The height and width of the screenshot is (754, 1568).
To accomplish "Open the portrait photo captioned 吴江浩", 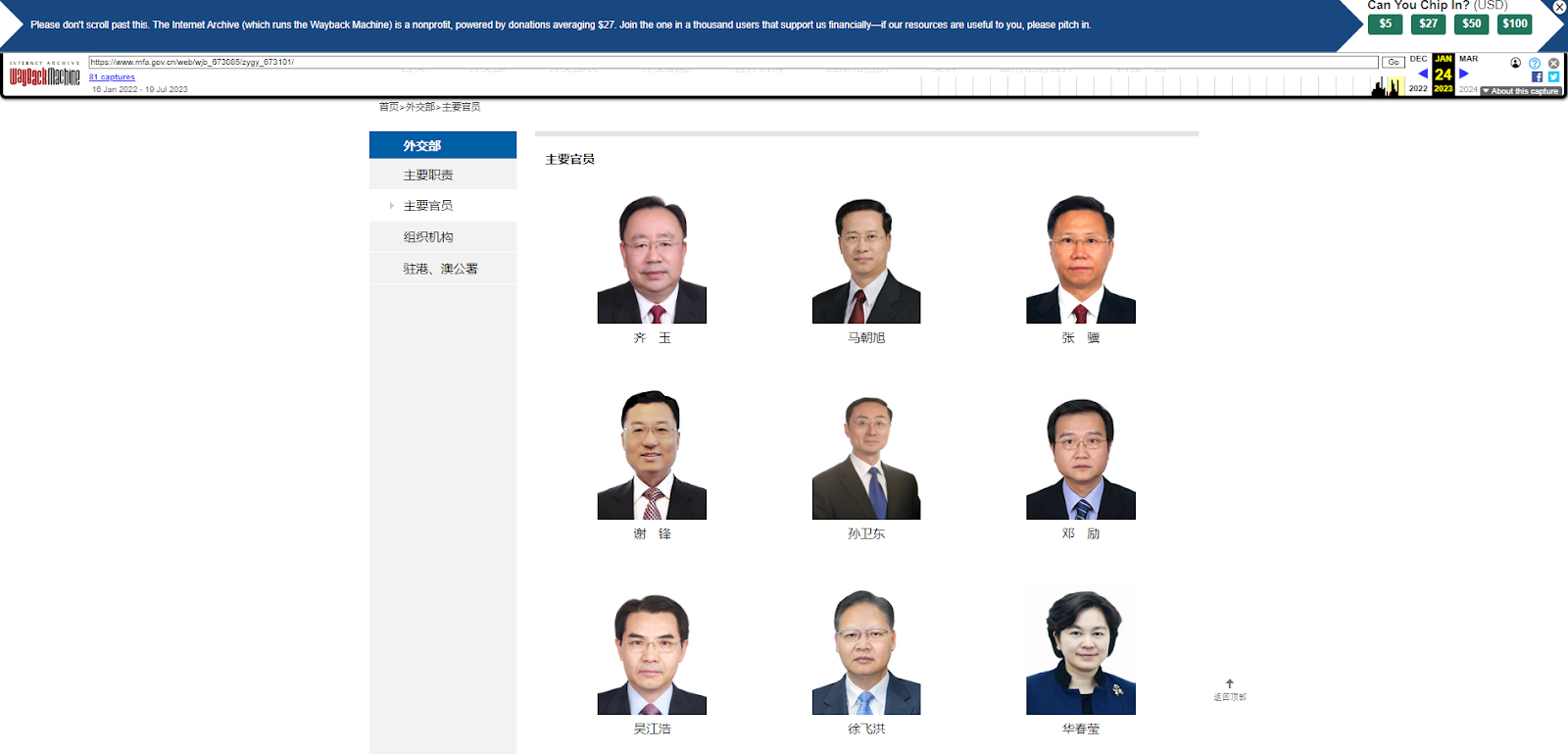I will (652, 650).
